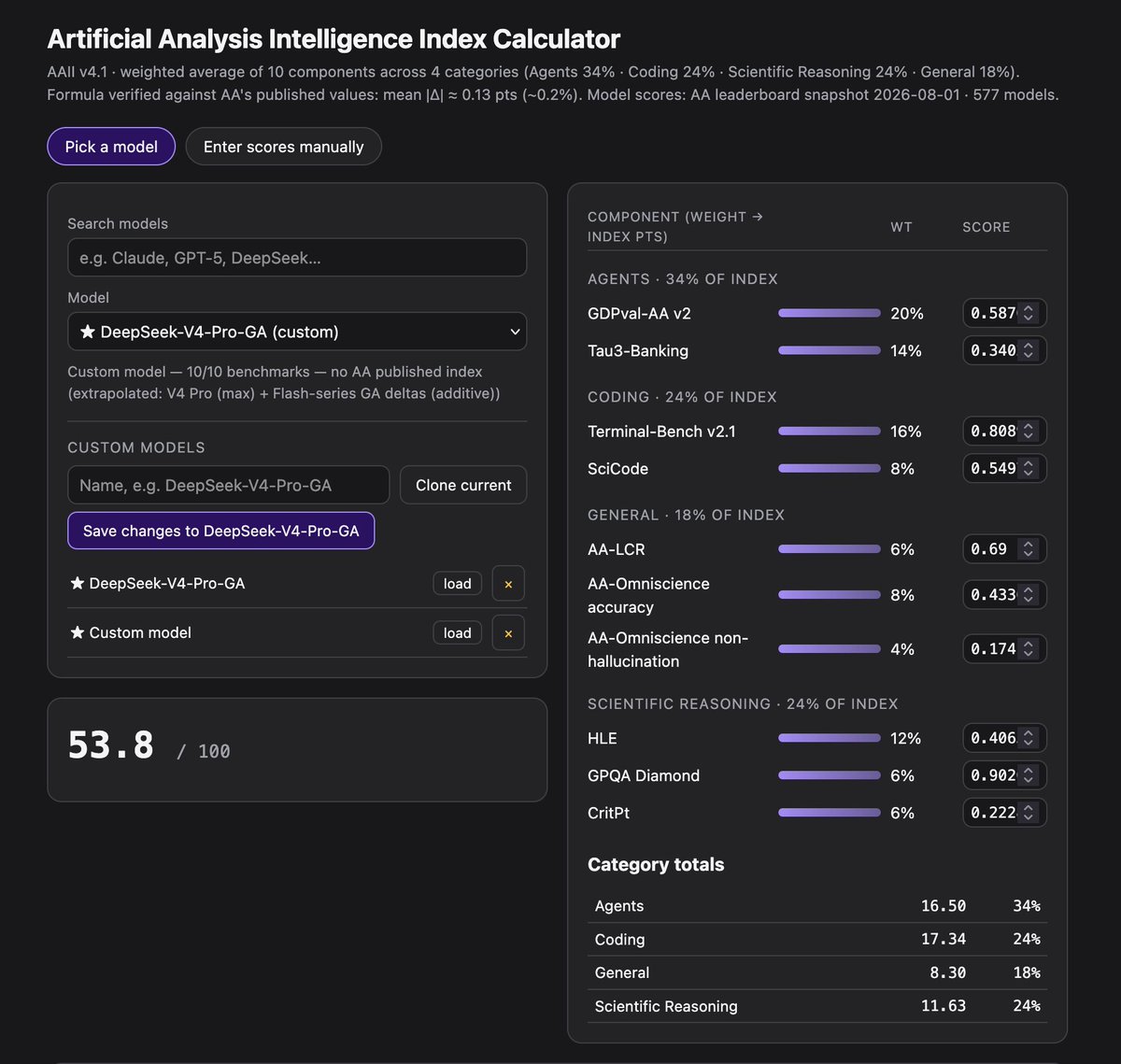Click the star before DeepSeek-V4-Pro-GA in list

click(78, 583)
